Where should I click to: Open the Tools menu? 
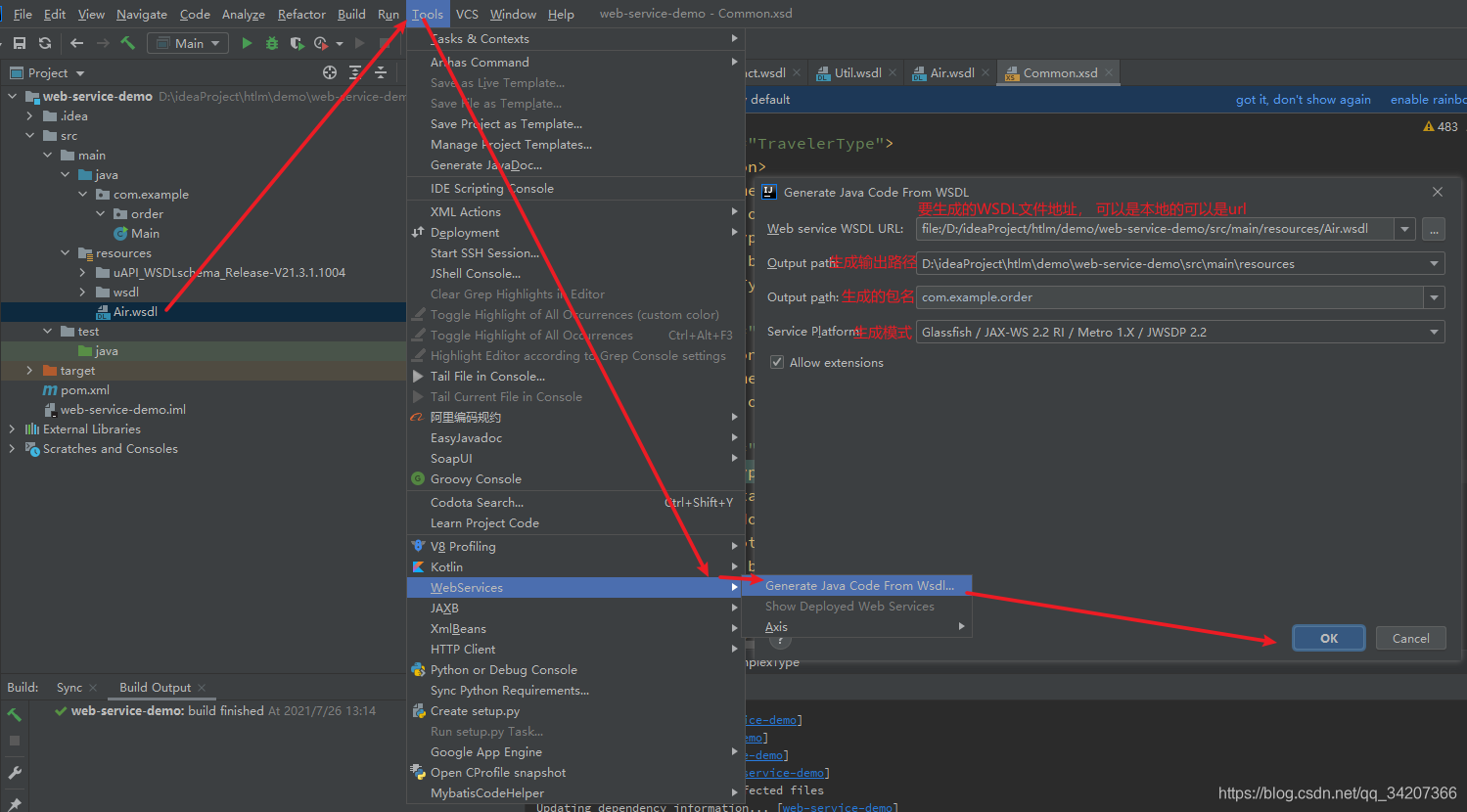tap(427, 14)
